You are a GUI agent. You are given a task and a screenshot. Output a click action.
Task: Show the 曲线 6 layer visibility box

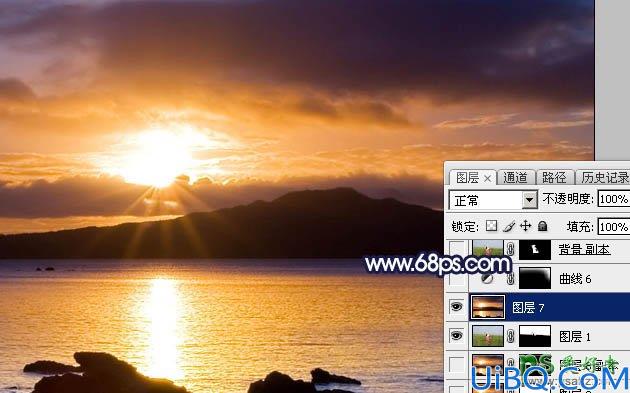click(457, 278)
